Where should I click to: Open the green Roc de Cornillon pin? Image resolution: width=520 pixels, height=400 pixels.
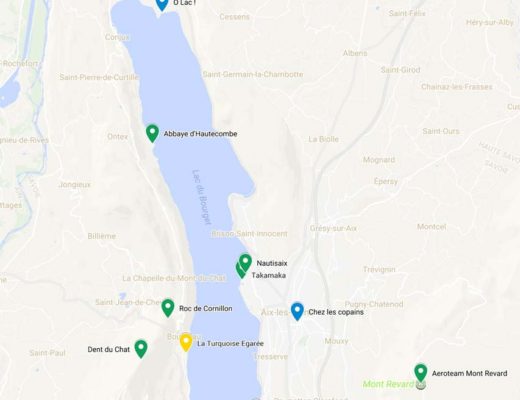(x=168, y=308)
